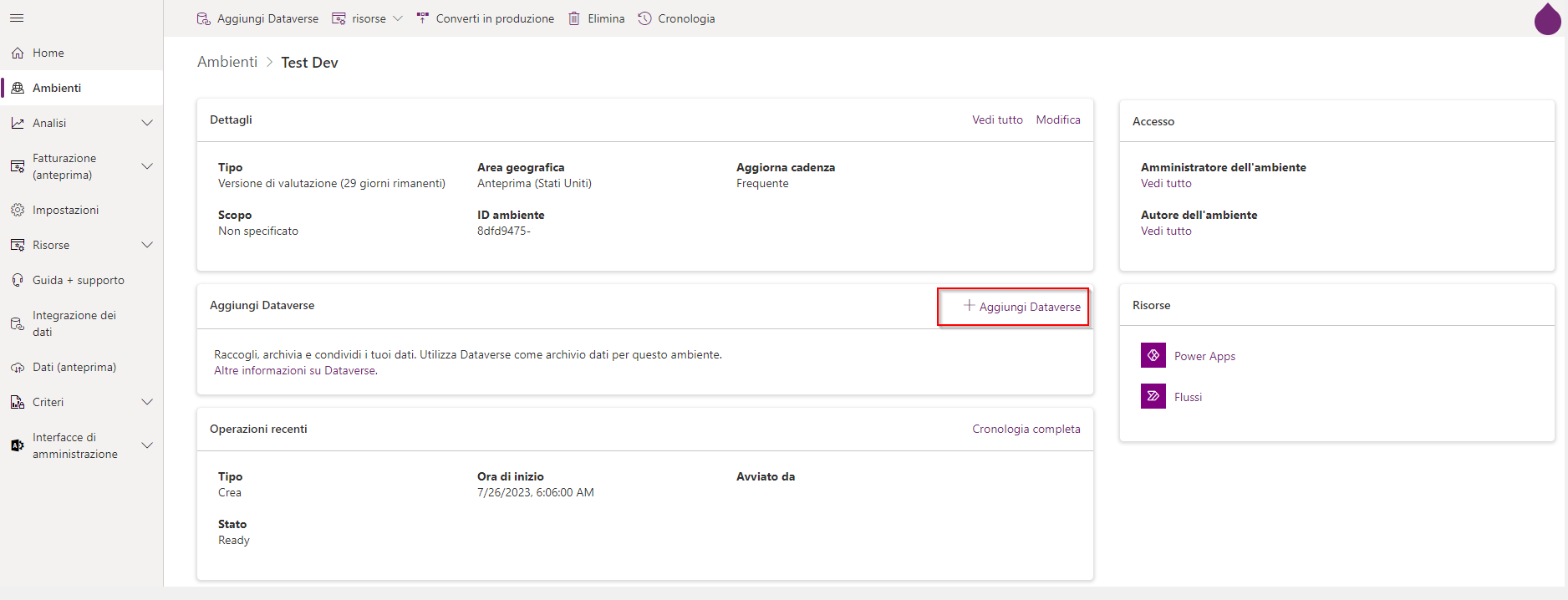Select Ambienti in the sidebar
The width and height of the screenshot is (1568, 600).
click(57, 88)
